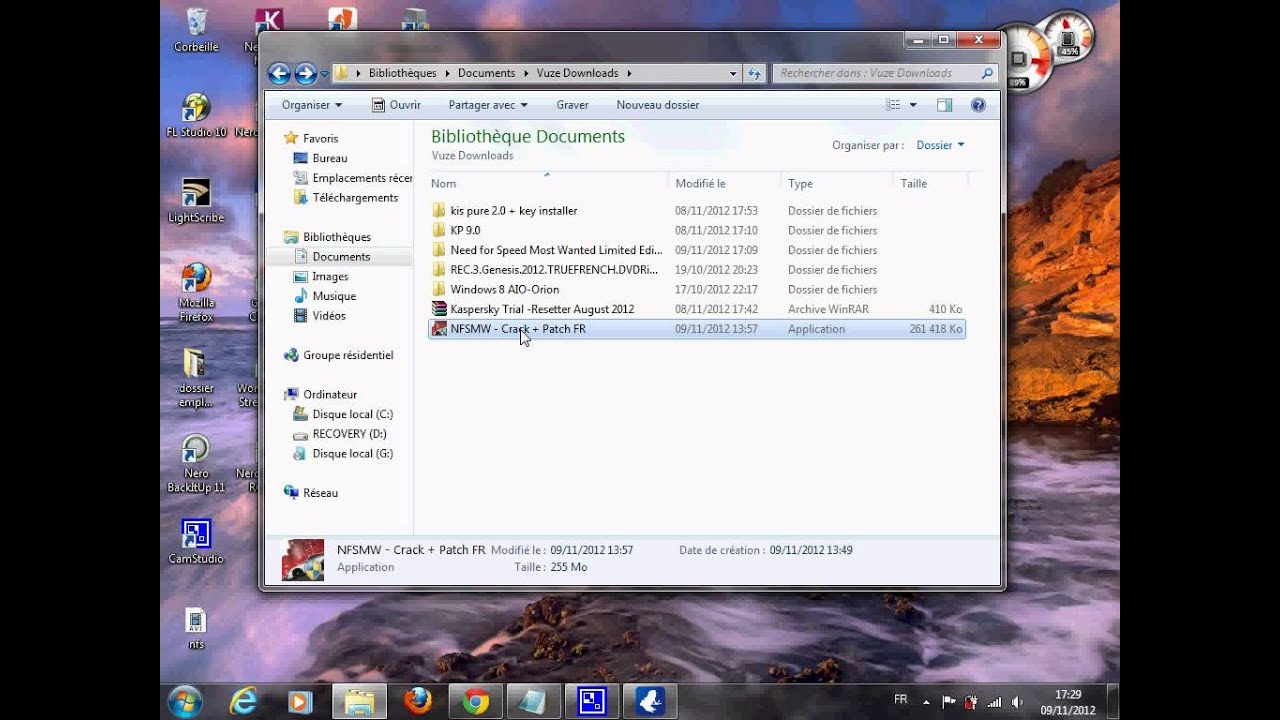The height and width of the screenshot is (720, 1280).
Task: Launch Internet Explorer from the taskbar
Action: coord(243,702)
